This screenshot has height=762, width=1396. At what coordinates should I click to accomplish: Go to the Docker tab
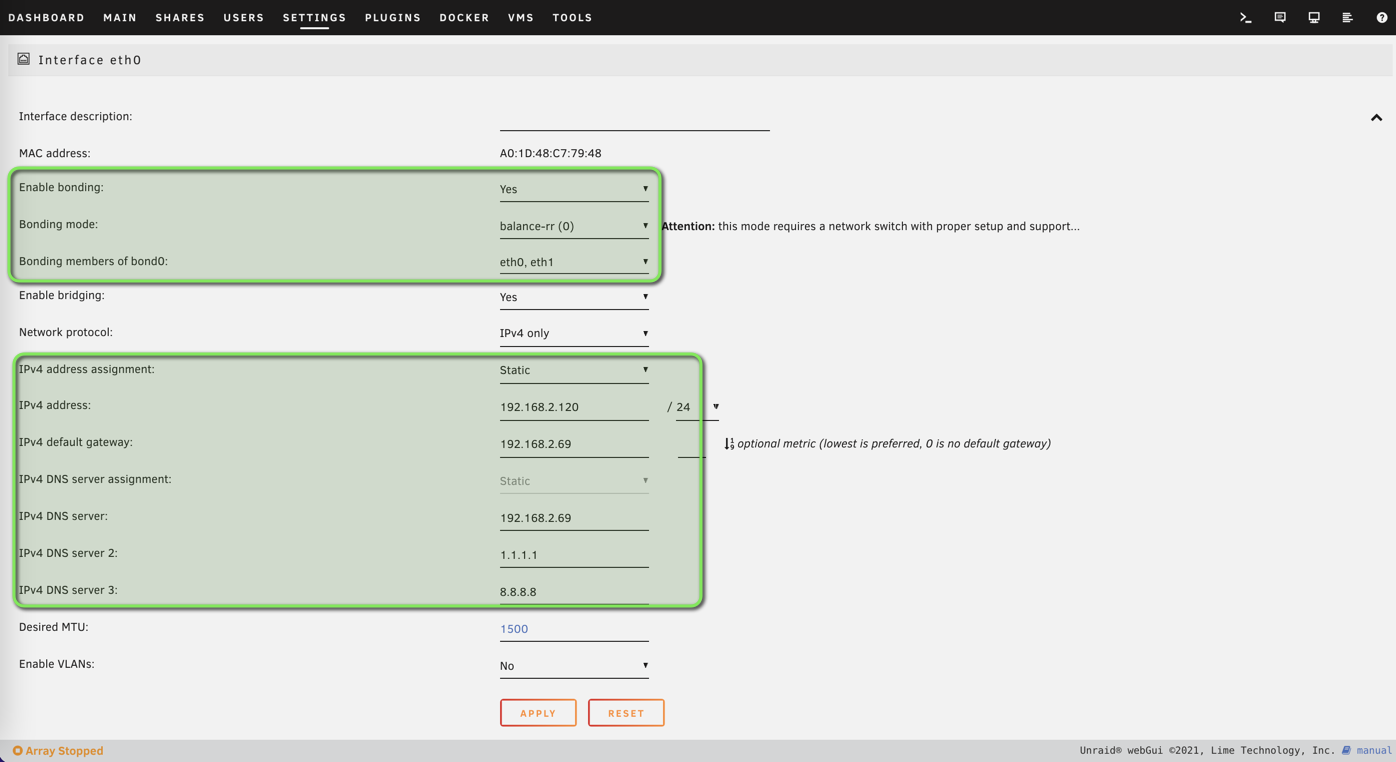[464, 18]
